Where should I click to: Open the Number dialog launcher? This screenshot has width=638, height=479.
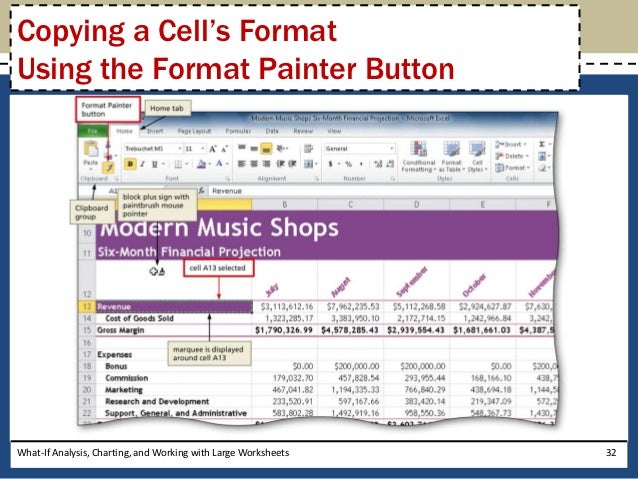pyautogui.click(x=393, y=179)
